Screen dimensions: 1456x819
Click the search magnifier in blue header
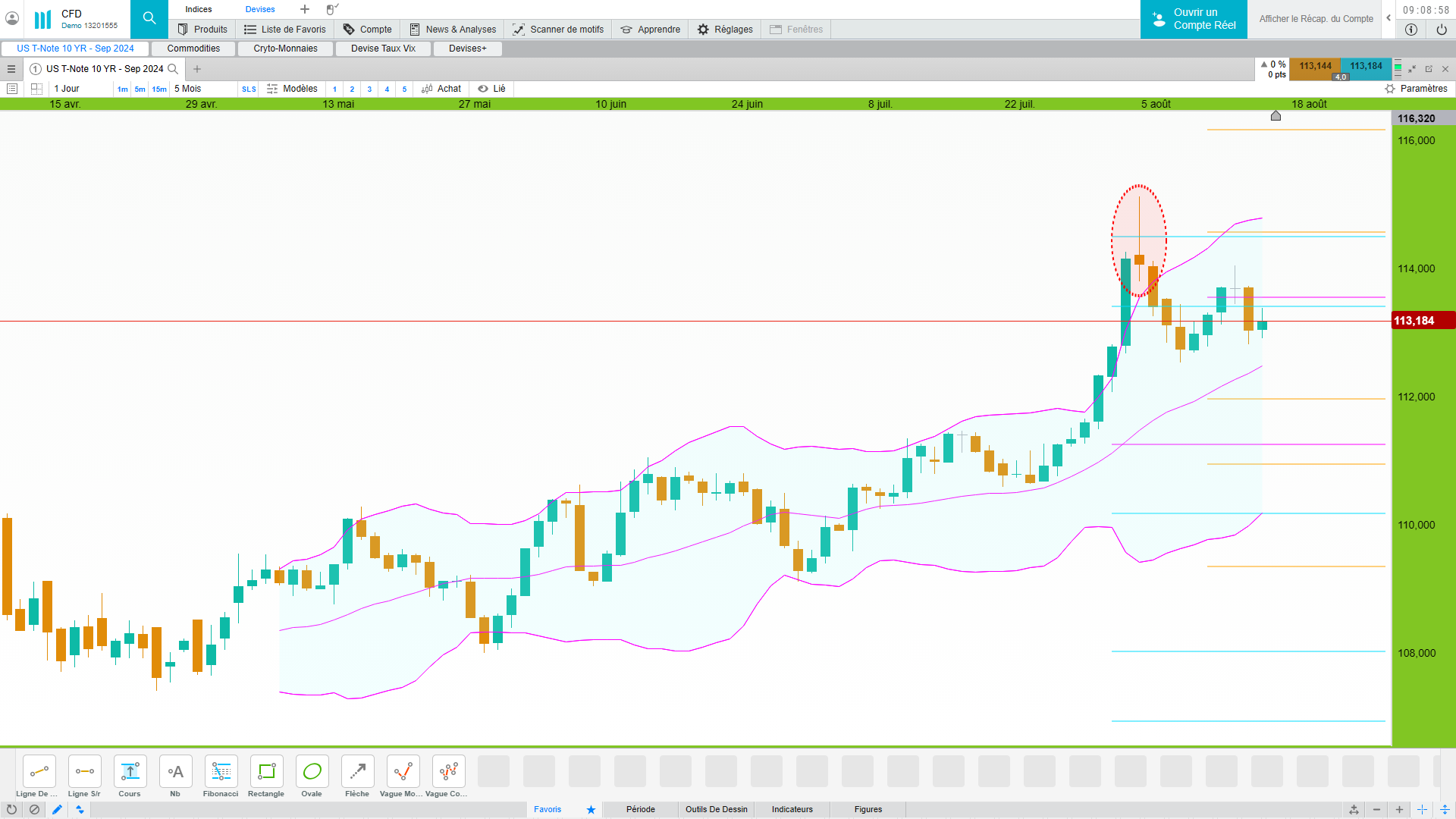click(149, 19)
